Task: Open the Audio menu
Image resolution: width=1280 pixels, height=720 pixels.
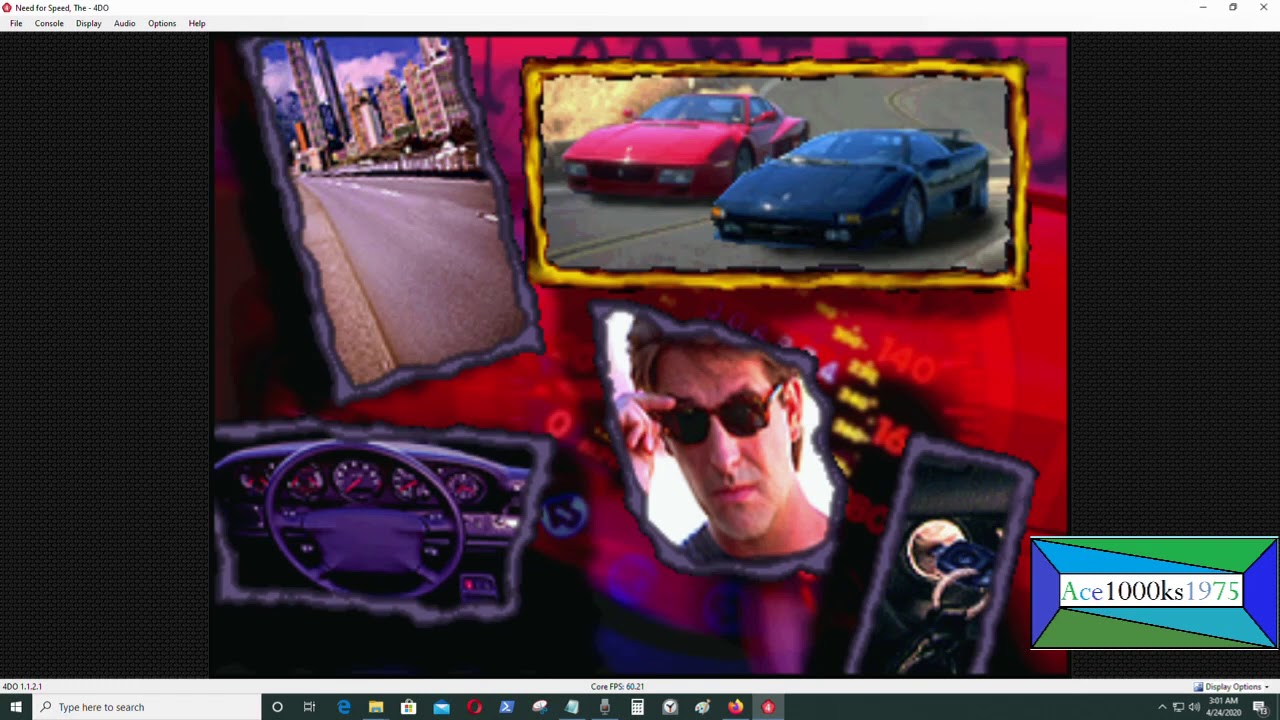Action: tap(124, 23)
